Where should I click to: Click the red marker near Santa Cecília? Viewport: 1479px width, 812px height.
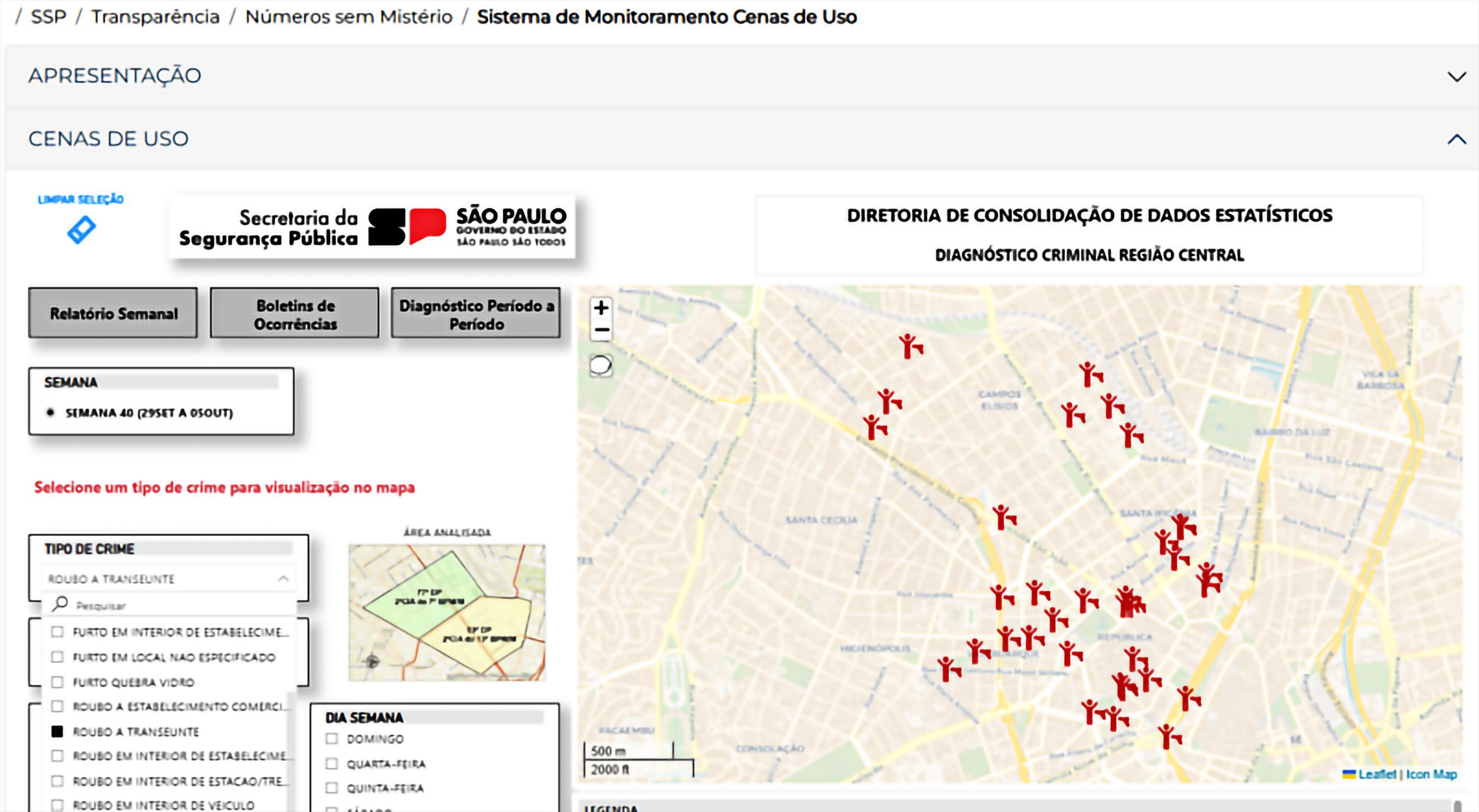1002,518
